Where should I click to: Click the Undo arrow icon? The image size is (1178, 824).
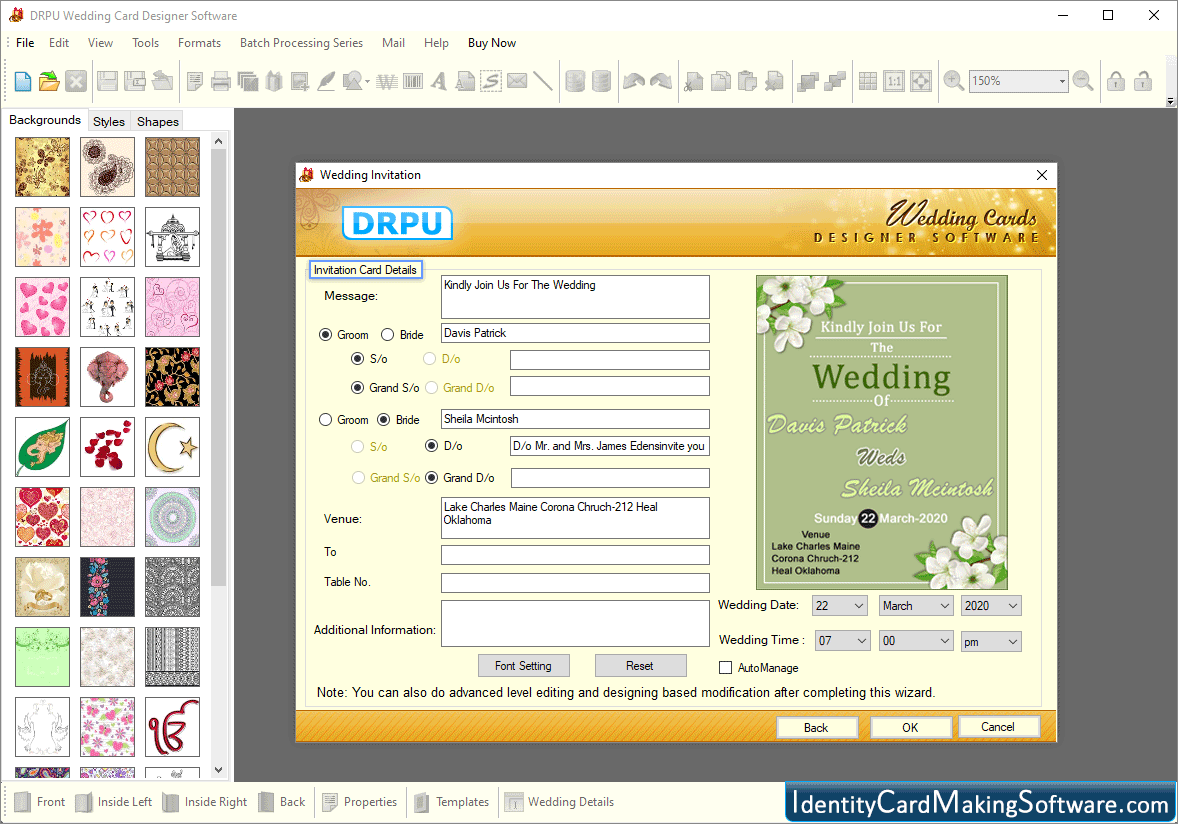(x=634, y=81)
